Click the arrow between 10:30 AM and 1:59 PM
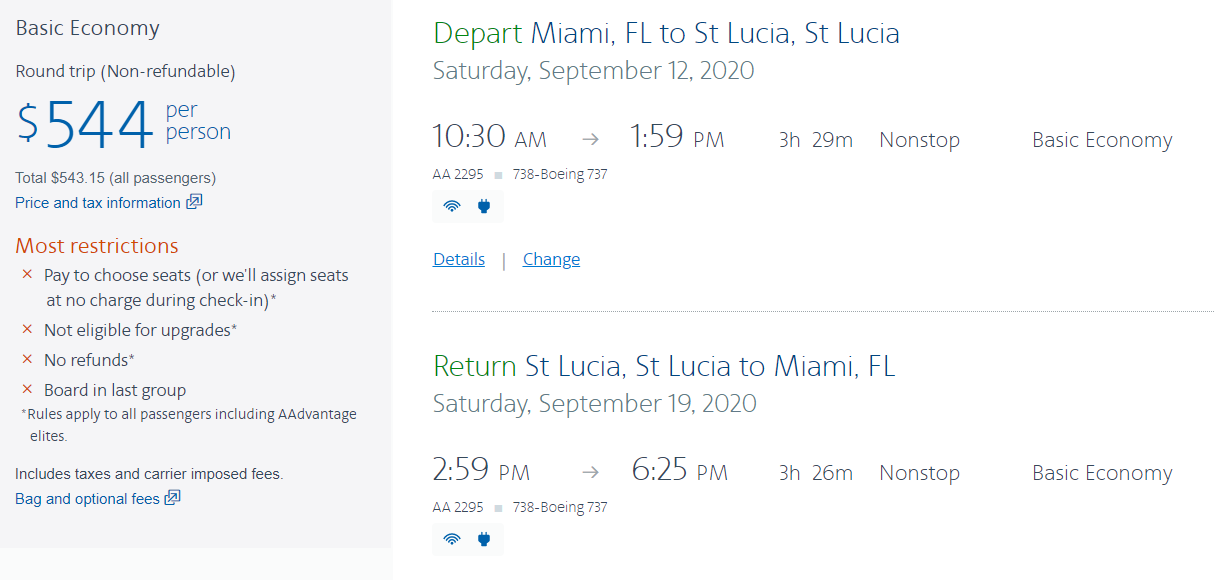The width and height of the screenshot is (1215, 580). [591, 140]
